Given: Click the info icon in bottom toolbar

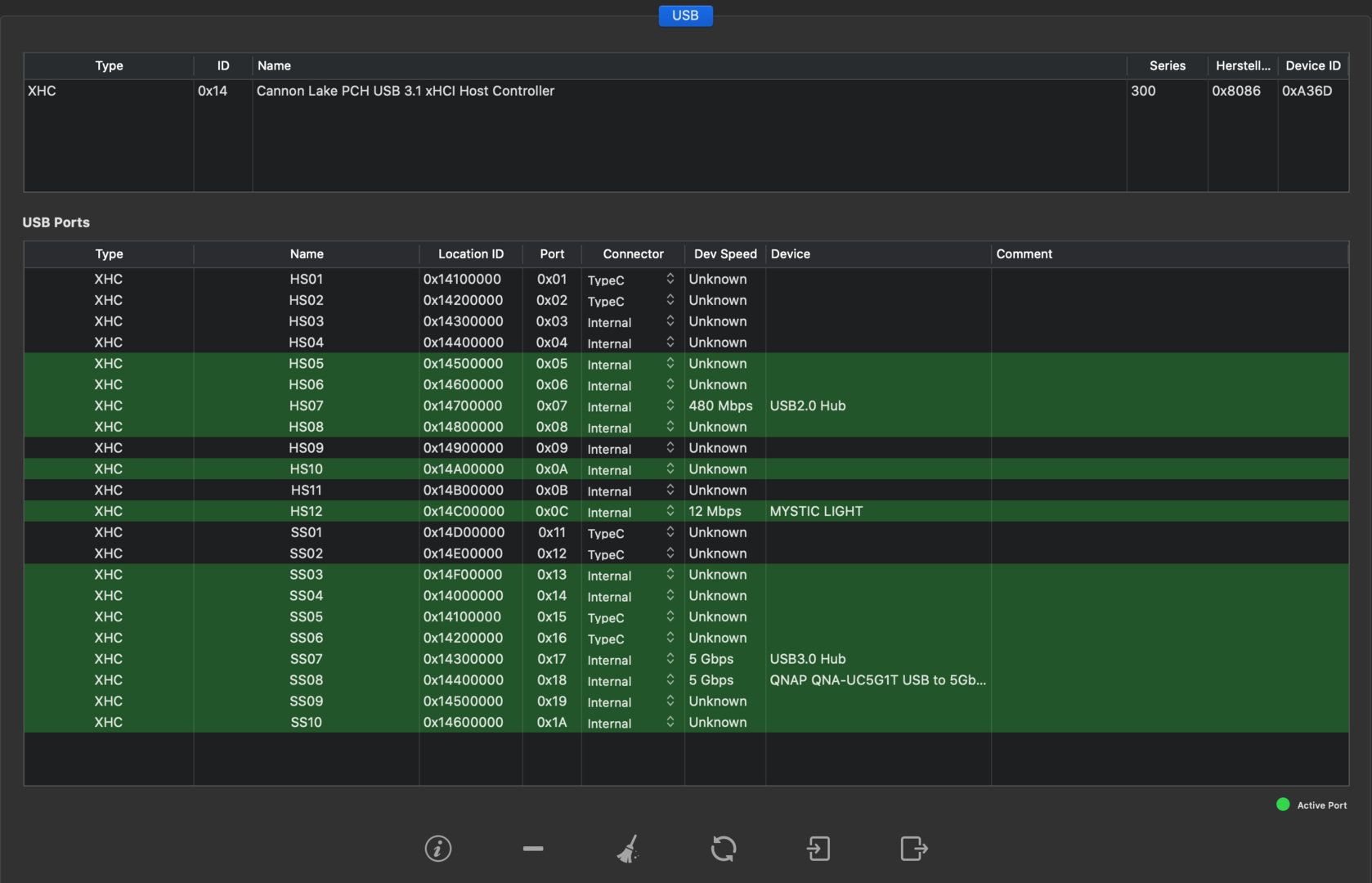Looking at the screenshot, I should click(438, 849).
